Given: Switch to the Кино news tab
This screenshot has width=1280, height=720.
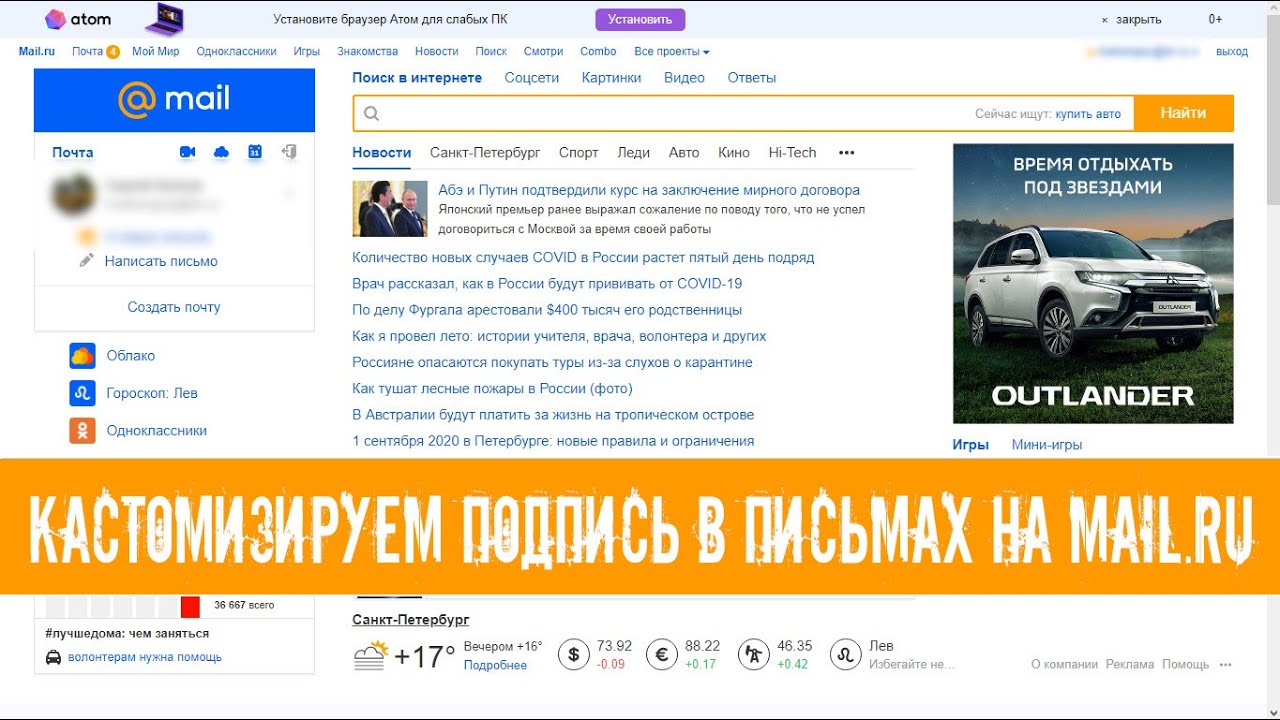Looking at the screenshot, I should (x=734, y=153).
